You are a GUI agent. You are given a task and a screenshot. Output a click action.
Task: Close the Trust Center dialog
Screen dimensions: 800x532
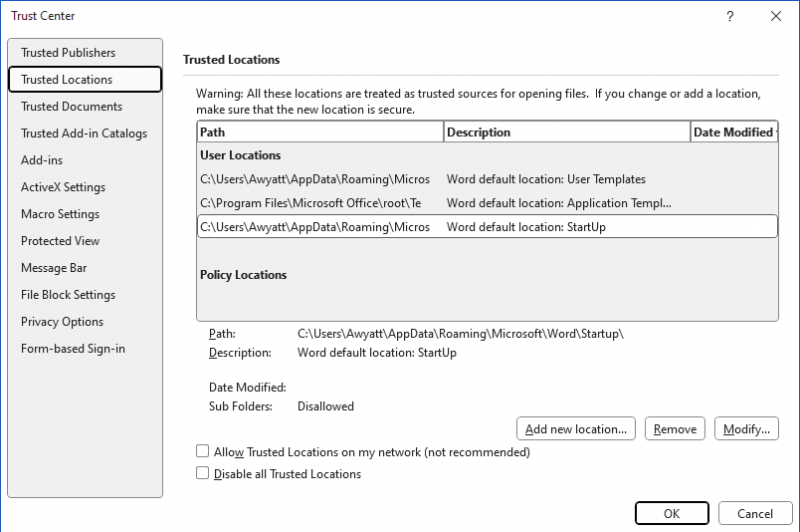click(776, 16)
